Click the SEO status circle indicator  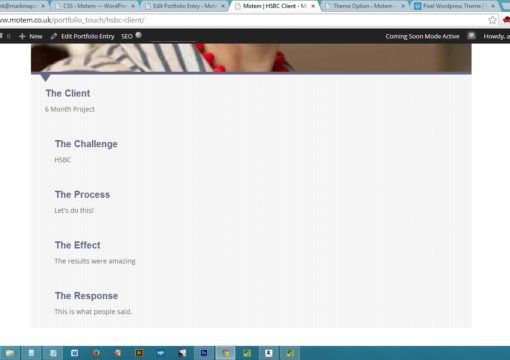[139, 35]
